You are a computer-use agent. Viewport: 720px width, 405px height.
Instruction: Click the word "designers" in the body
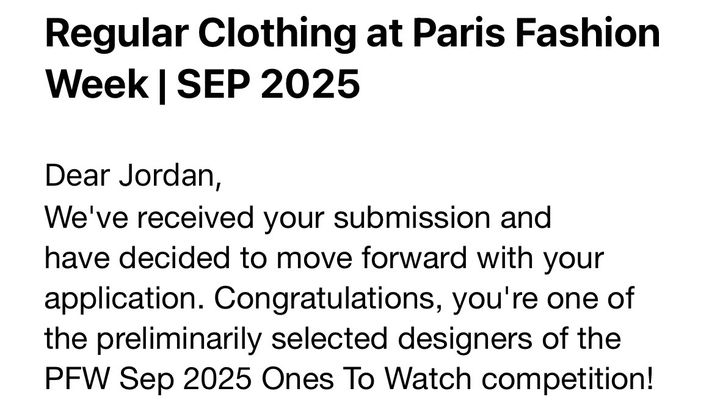pyautogui.click(x=464, y=340)
